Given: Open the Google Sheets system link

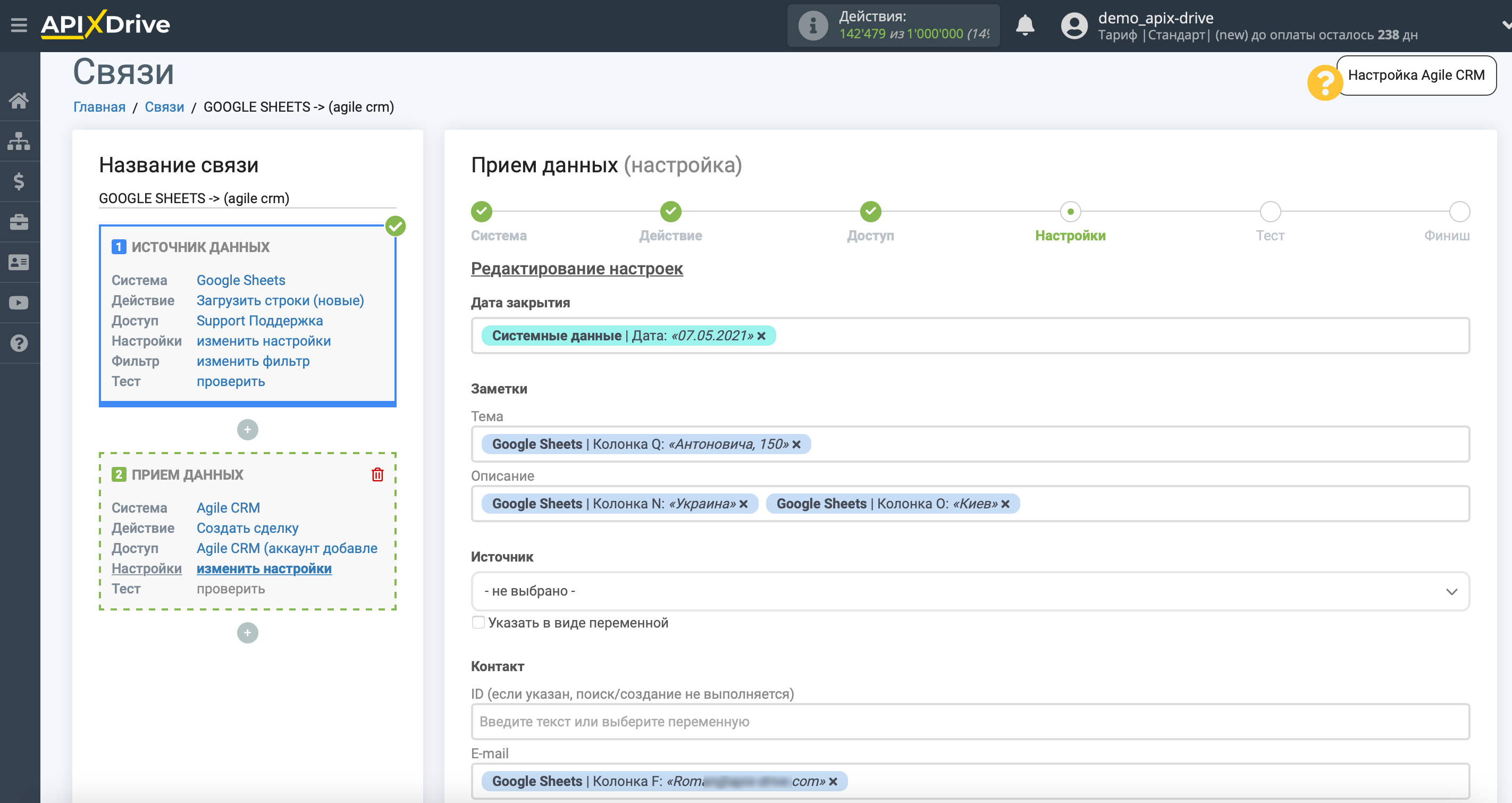Looking at the screenshot, I should (x=241, y=280).
